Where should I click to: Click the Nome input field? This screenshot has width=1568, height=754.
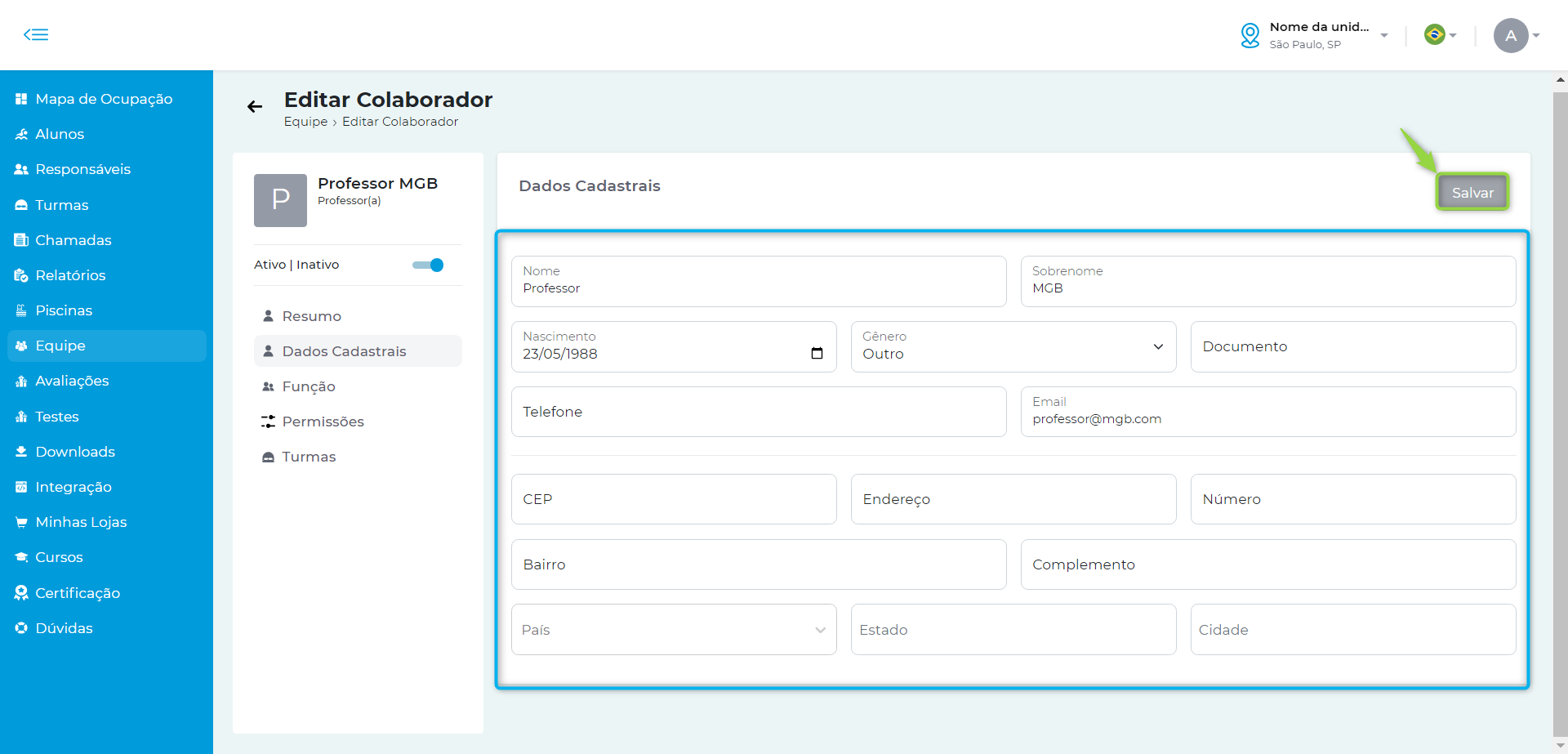pos(759,281)
